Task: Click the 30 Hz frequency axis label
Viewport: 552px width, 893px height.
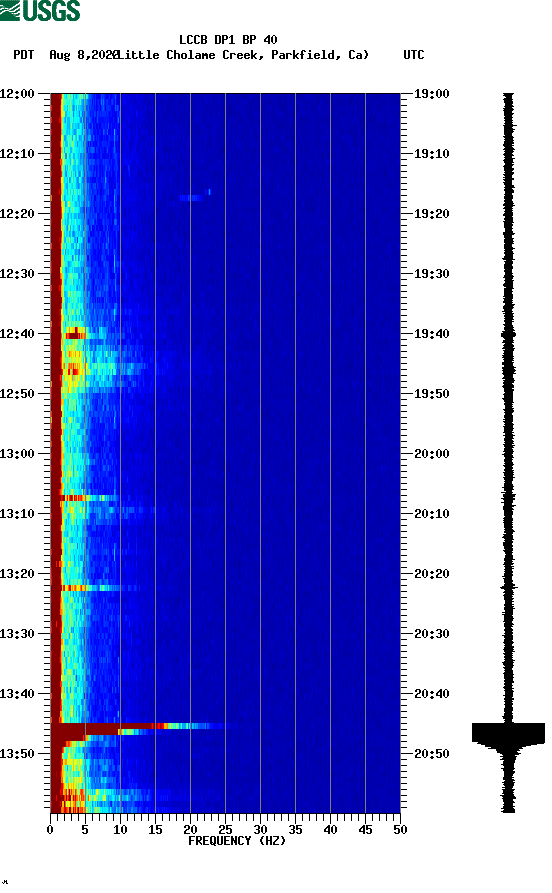Action: (260, 830)
